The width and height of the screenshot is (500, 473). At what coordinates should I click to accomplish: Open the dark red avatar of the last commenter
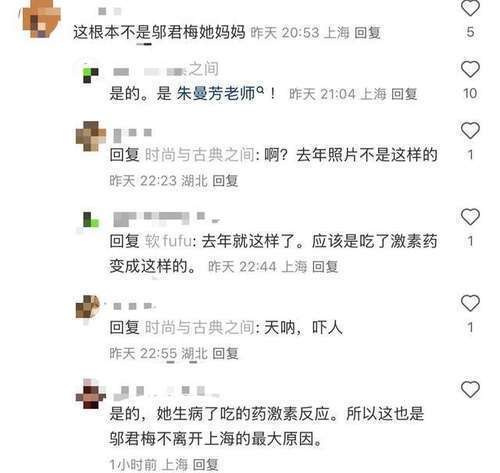(x=91, y=395)
